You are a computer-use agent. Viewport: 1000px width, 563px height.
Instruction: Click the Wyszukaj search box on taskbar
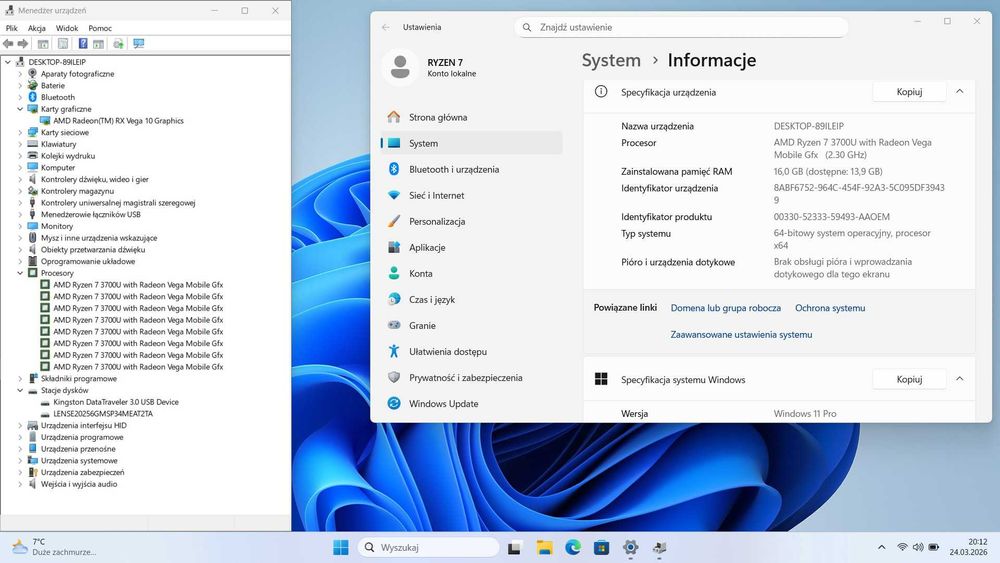coord(429,547)
